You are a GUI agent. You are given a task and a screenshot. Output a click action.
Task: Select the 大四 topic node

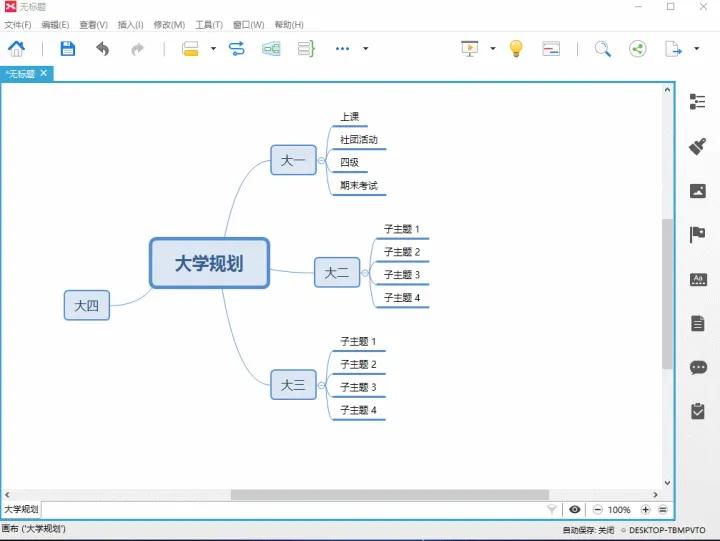point(87,305)
